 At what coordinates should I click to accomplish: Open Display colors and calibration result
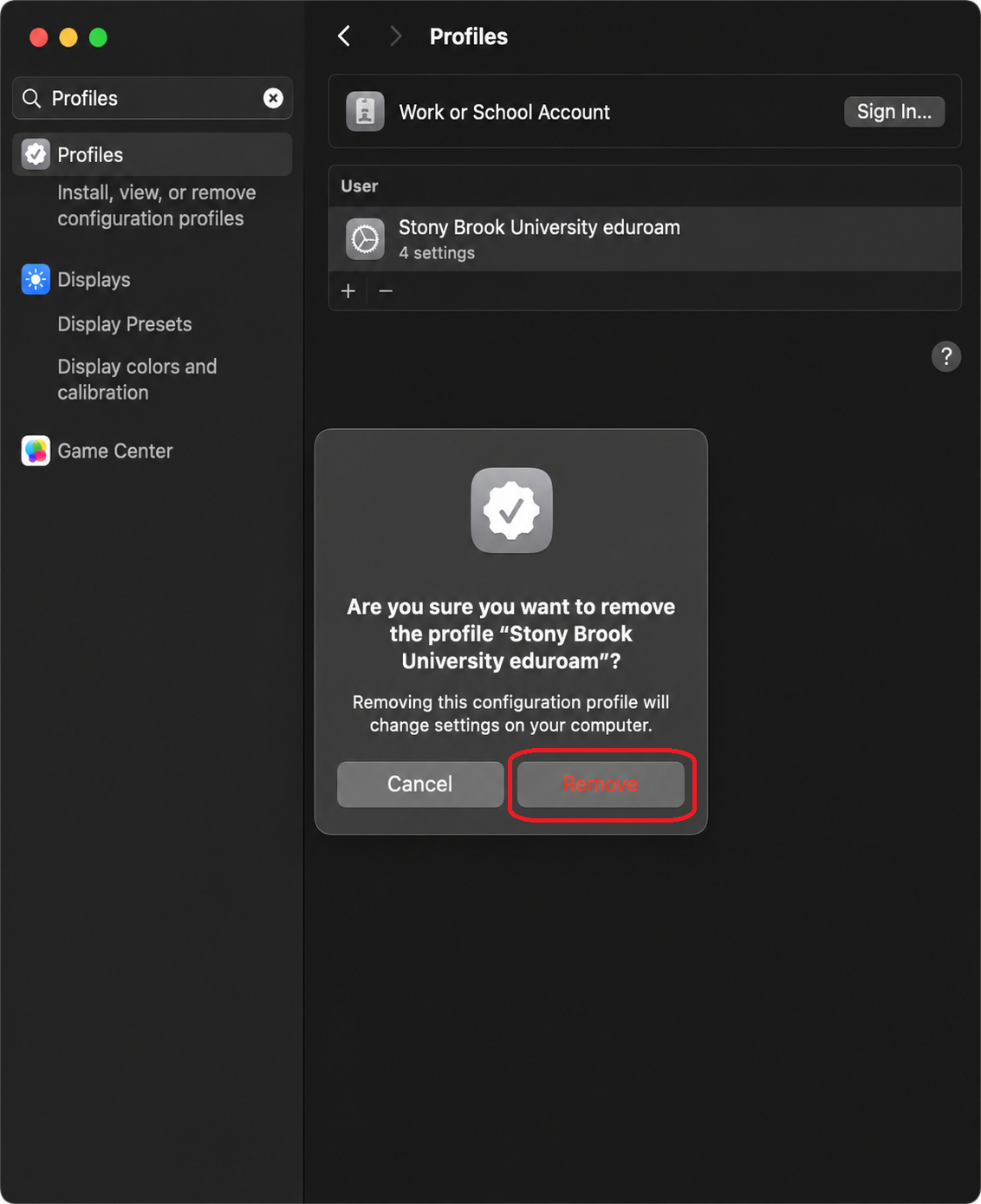click(x=137, y=380)
